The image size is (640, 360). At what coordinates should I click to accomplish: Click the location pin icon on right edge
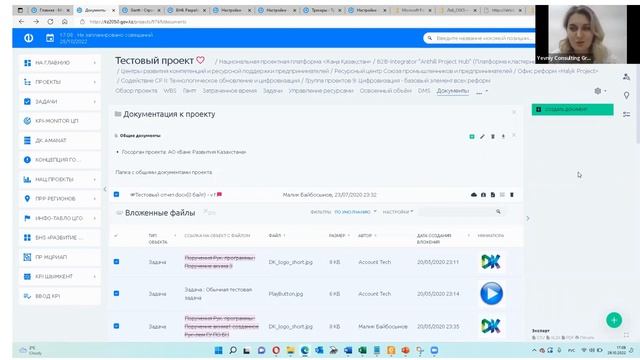(627, 96)
